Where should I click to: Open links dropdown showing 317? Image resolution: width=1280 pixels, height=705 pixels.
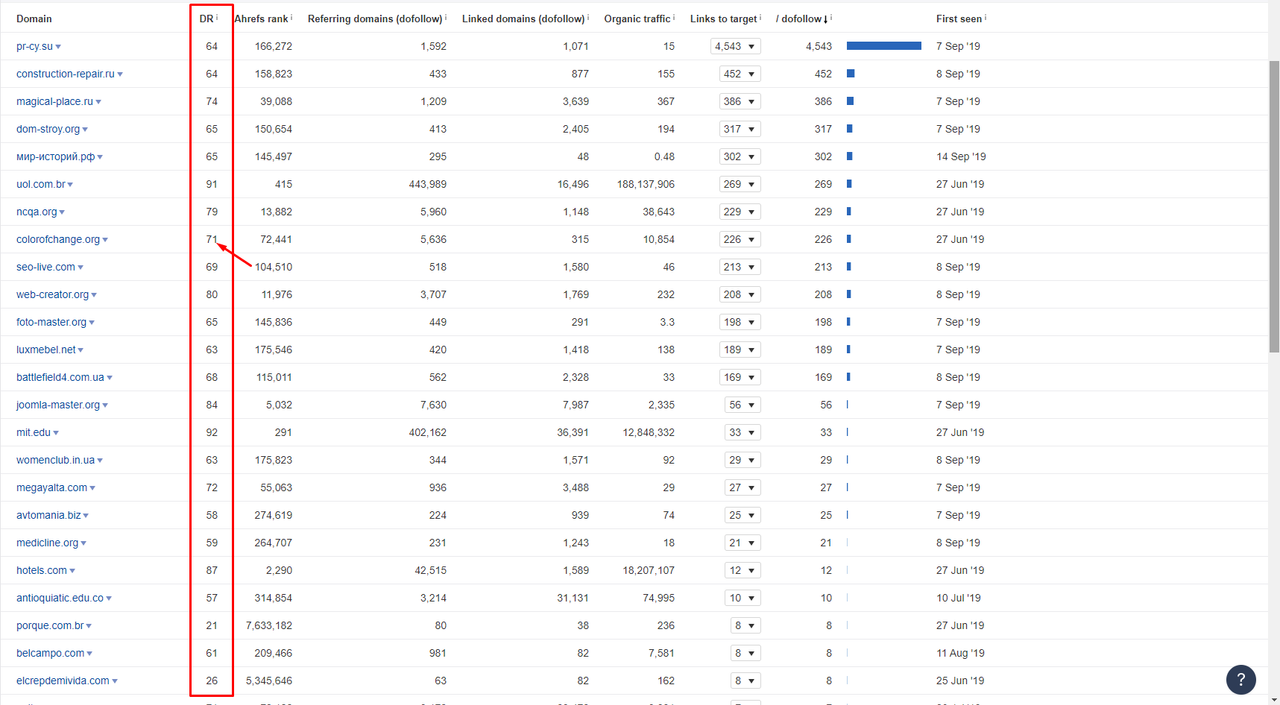[740, 129]
